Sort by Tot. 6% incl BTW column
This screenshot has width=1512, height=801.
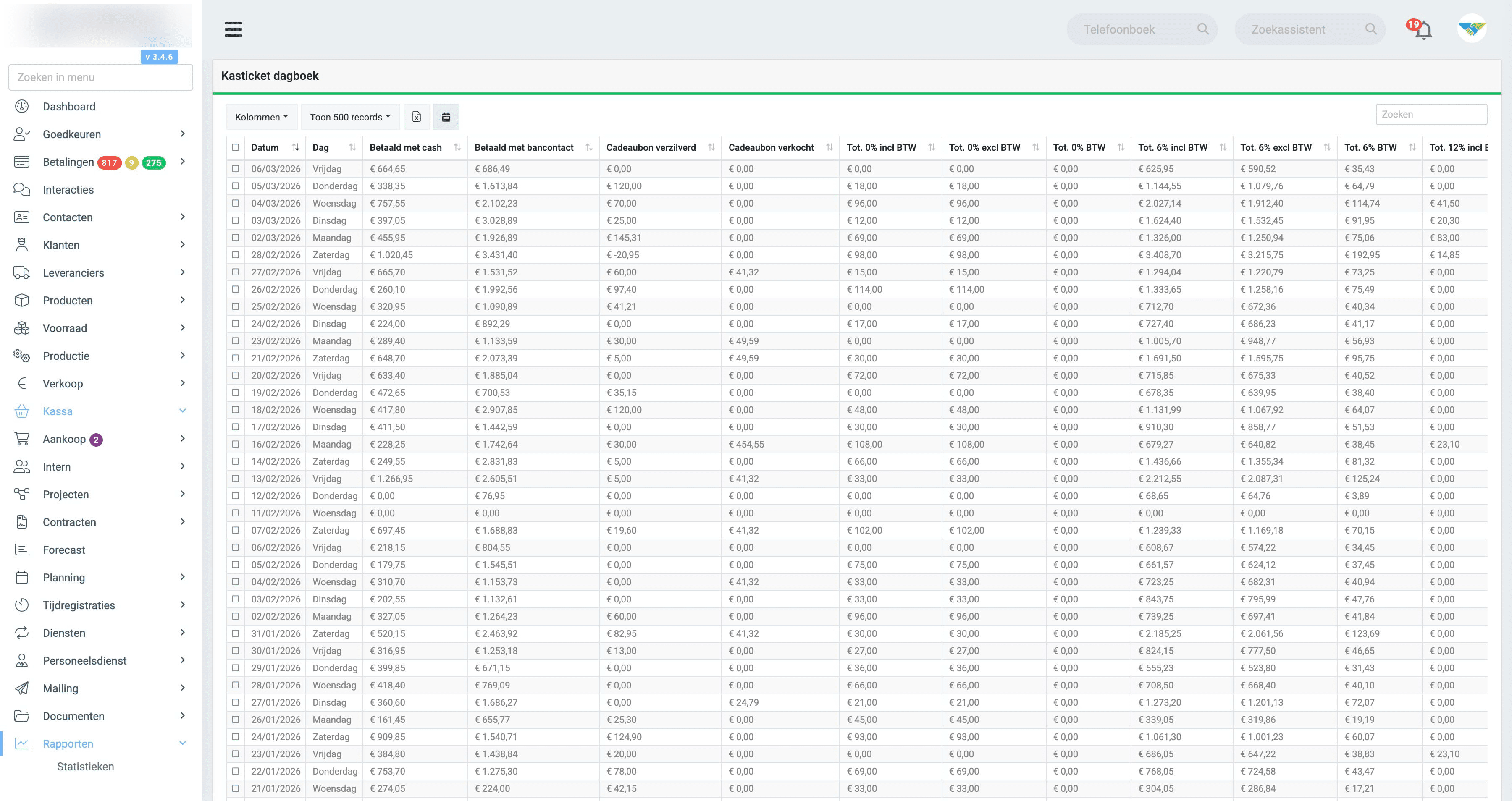pyautogui.click(x=1182, y=147)
